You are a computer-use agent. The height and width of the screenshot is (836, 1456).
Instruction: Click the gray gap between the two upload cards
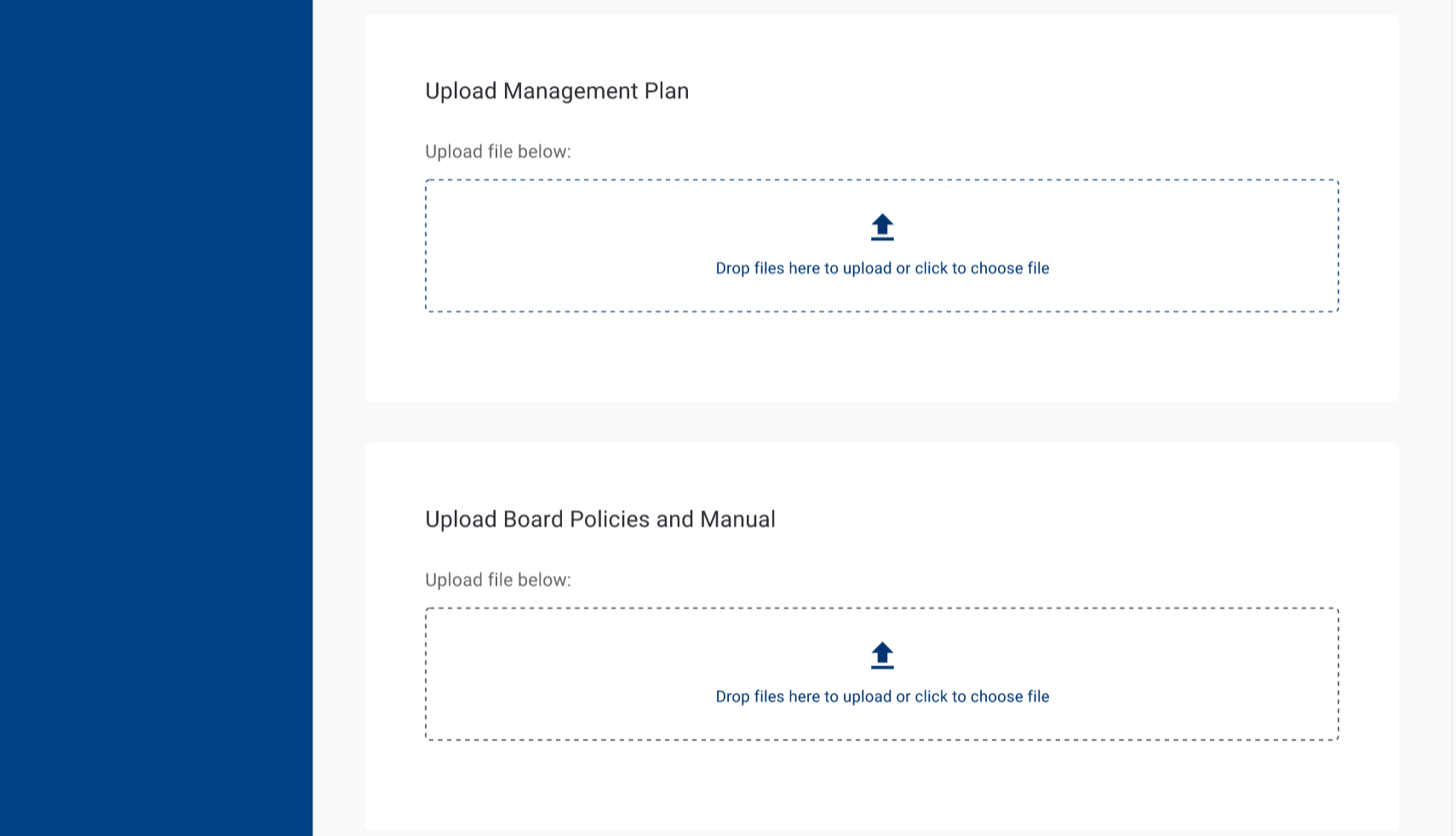[882, 422]
